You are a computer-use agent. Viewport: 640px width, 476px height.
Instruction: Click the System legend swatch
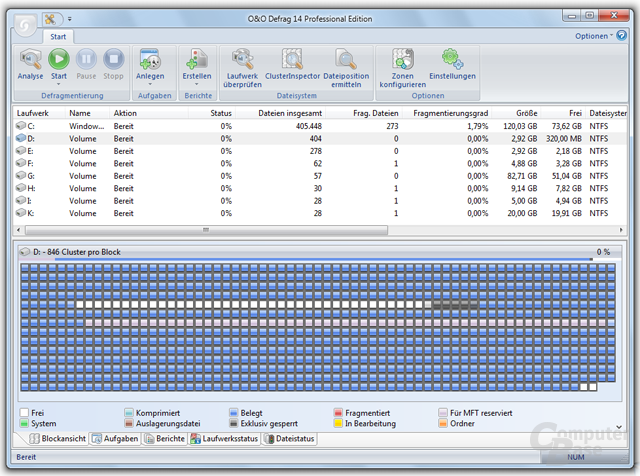click(24, 423)
